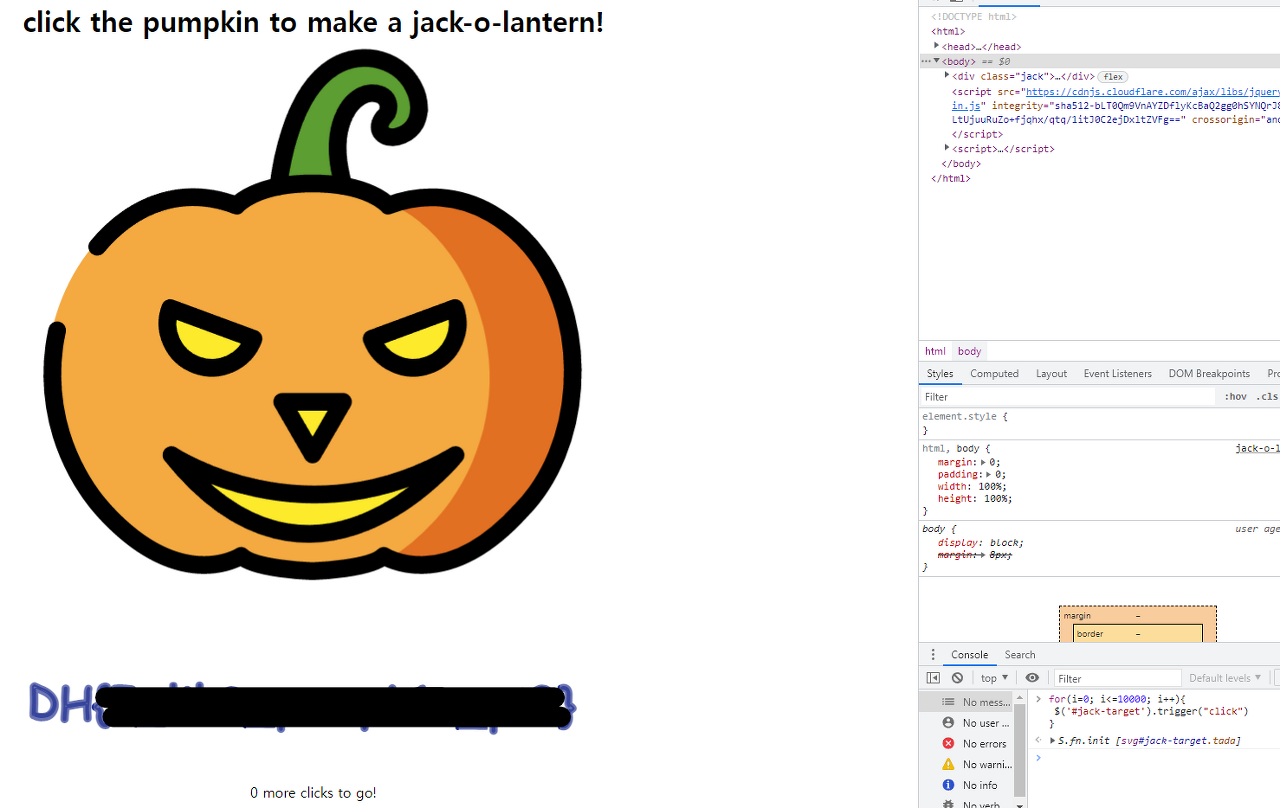The height and width of the screenshot is (808, 1280).
Task: Click the user messages person icon
Action: click(x=948, y=722)
